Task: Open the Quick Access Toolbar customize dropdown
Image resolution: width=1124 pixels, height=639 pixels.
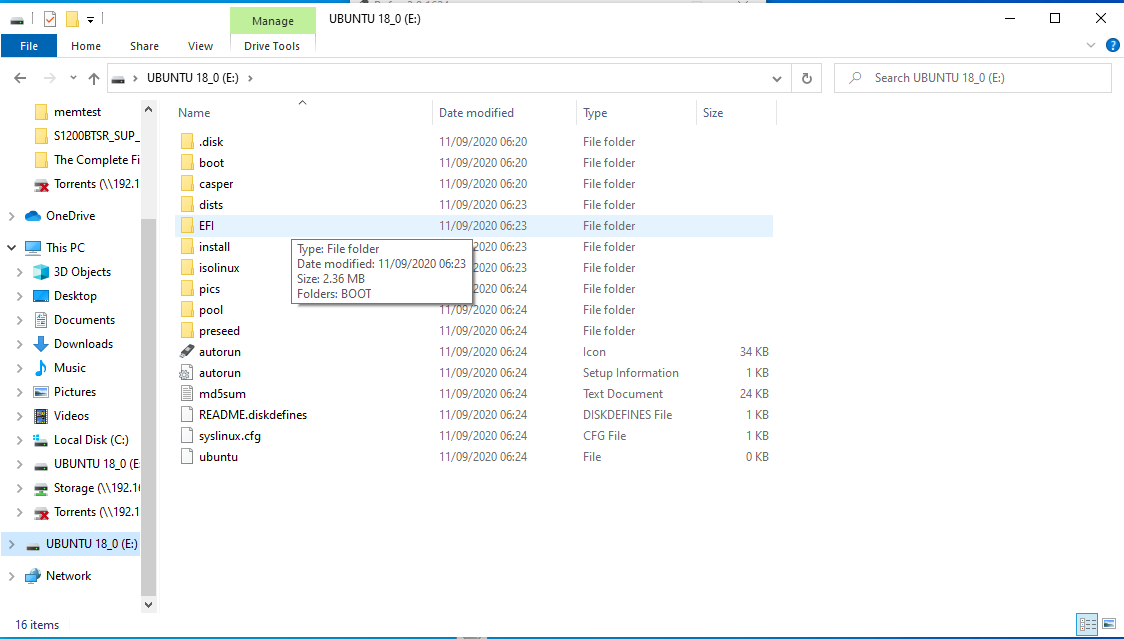Action: 88,18
